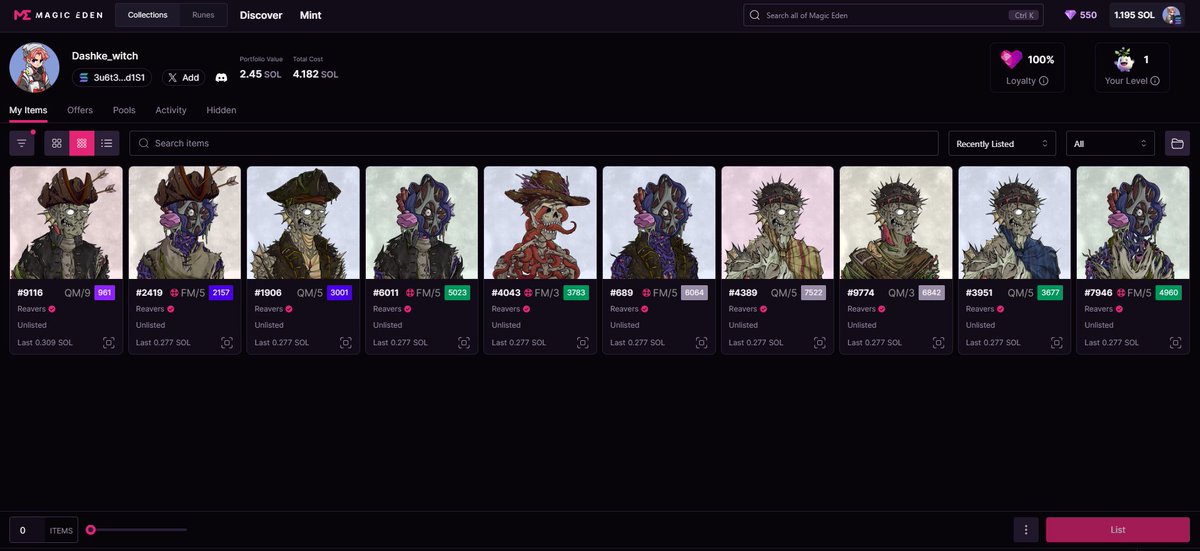This screenshot has width=1200, height=551.
Task: Click Reavers collection link under #9774
Action: pyautogui.click(x=861, y=309)
